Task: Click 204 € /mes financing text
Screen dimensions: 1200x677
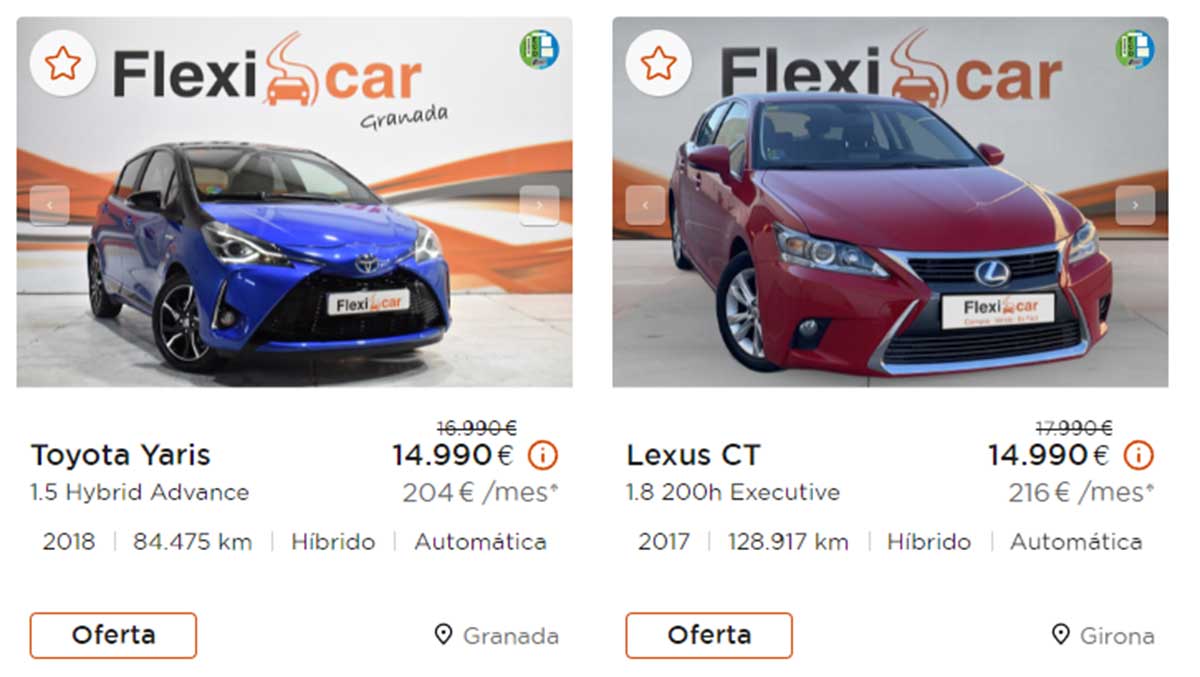Action: (481, 493)
